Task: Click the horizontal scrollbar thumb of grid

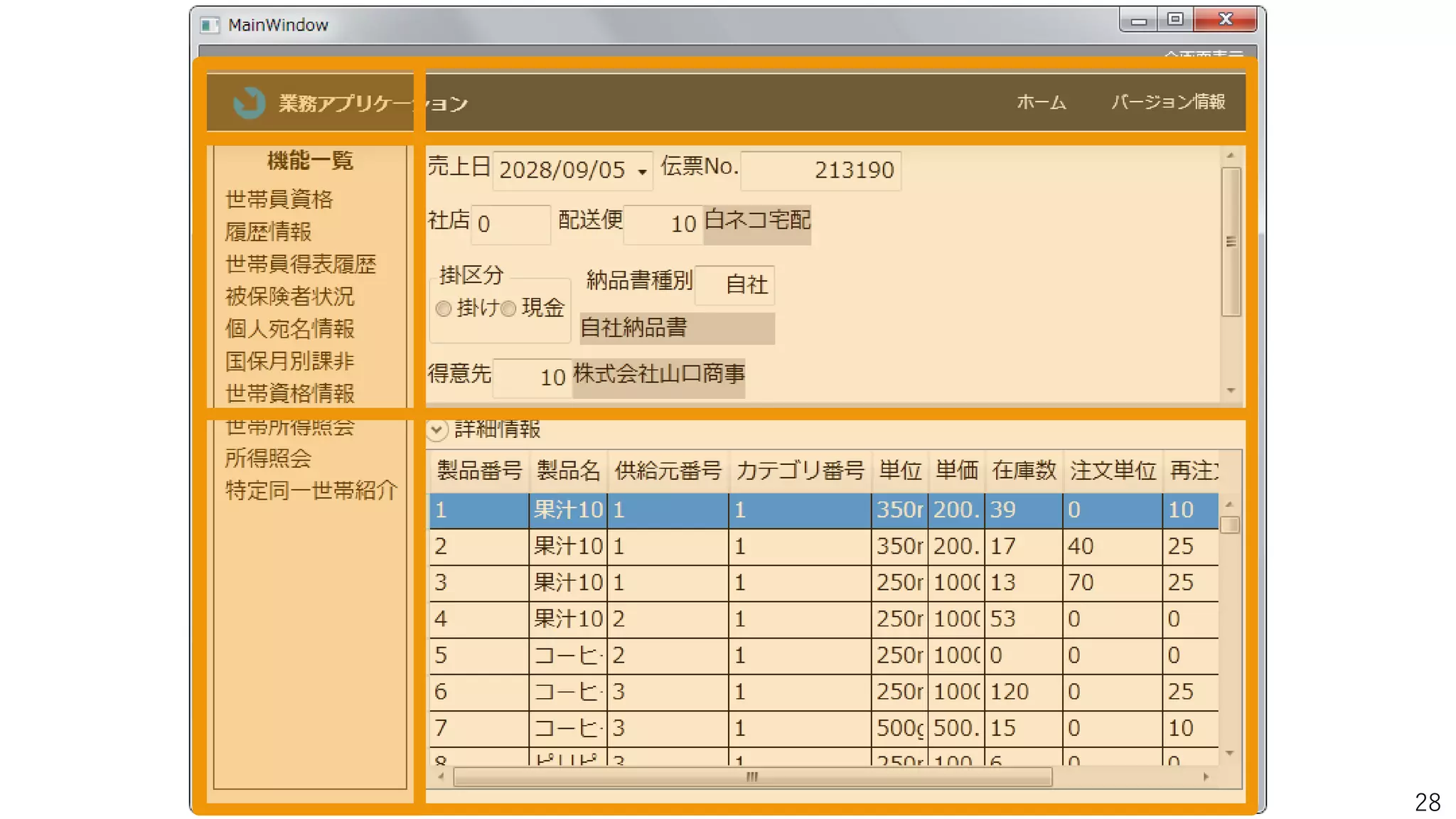Action: (752, 777)
